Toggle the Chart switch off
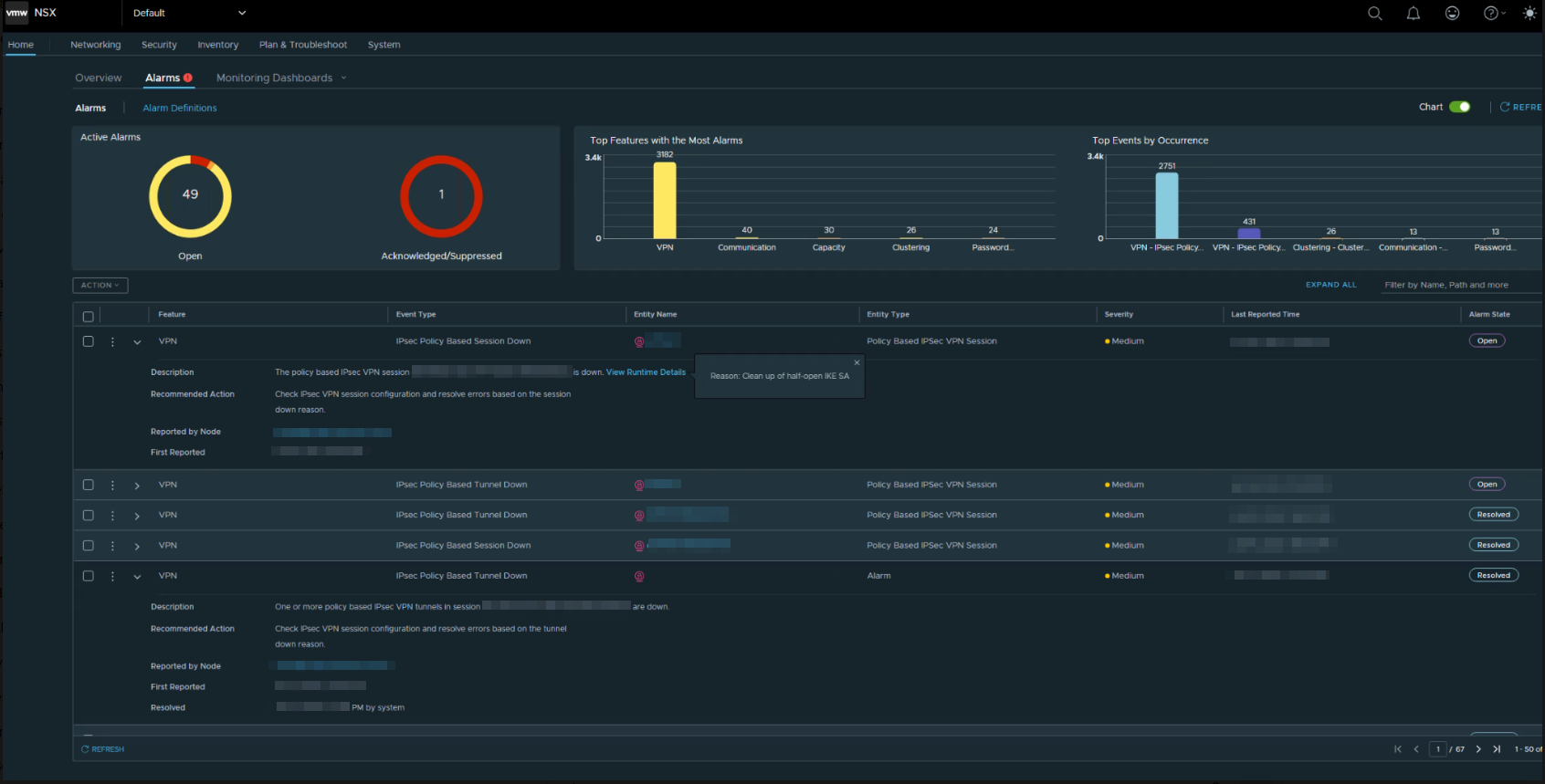The height and width of the screenshot is (784, 1545). (1459, 107)
